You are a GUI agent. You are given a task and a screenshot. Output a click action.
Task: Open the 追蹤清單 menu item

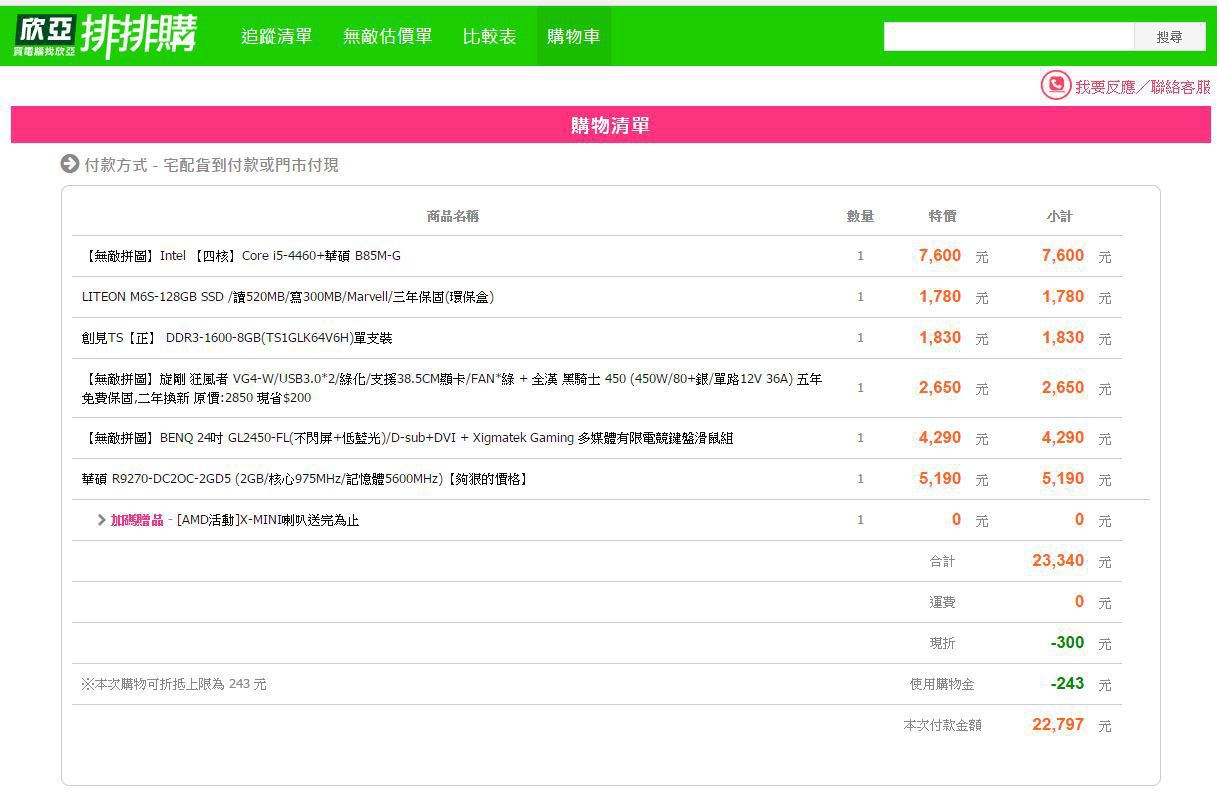(x=277, y=36)
